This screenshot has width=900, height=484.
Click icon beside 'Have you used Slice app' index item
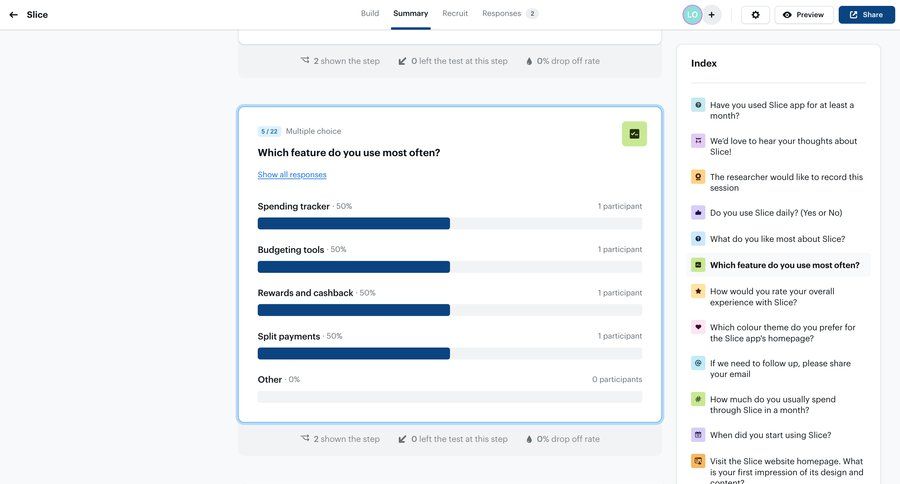698,105
